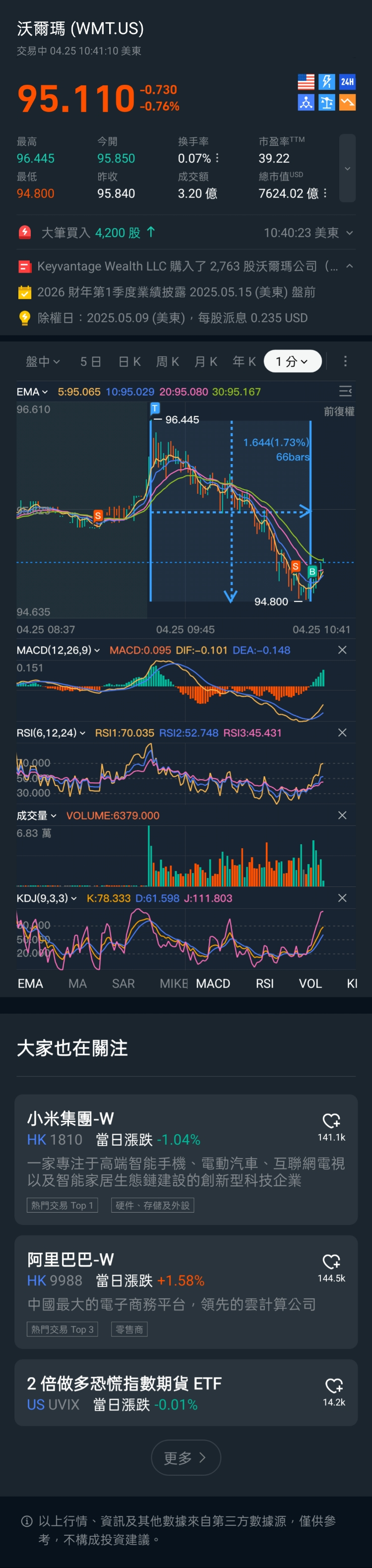Expand the 1分 interval dropdown

pyautogui.click(x=292, y=361)
